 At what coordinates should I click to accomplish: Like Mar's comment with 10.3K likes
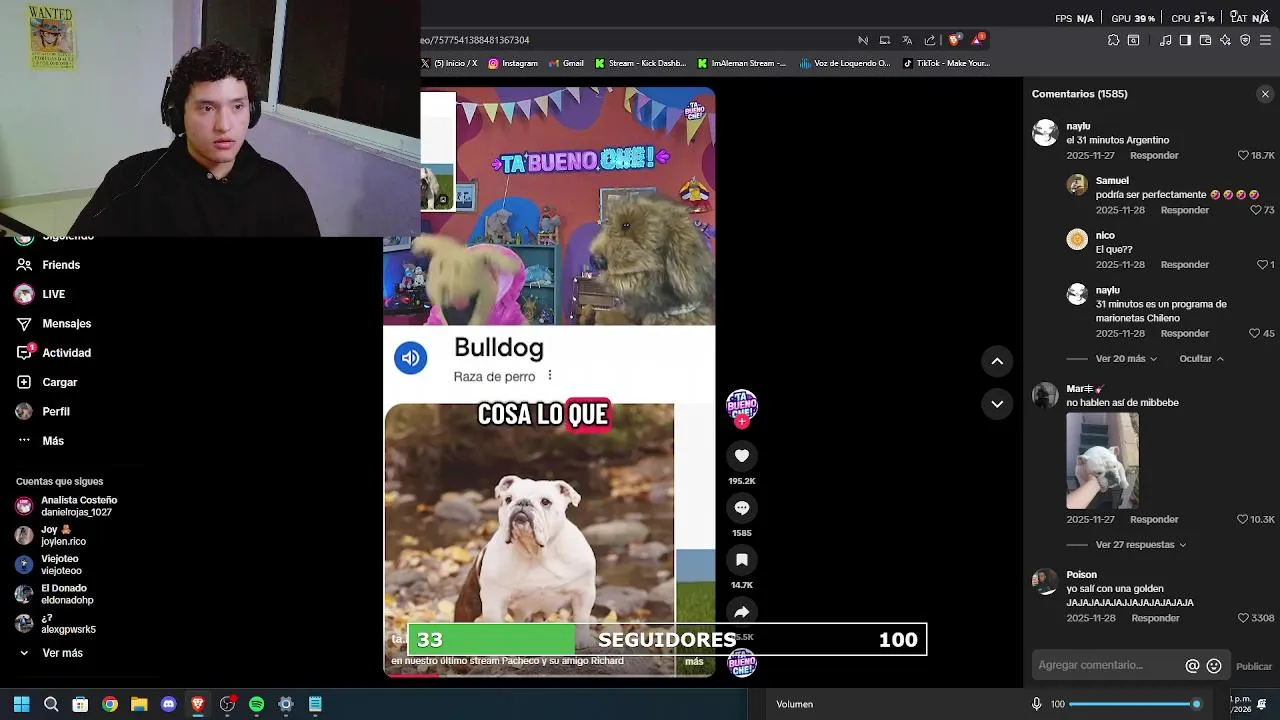1243,520
